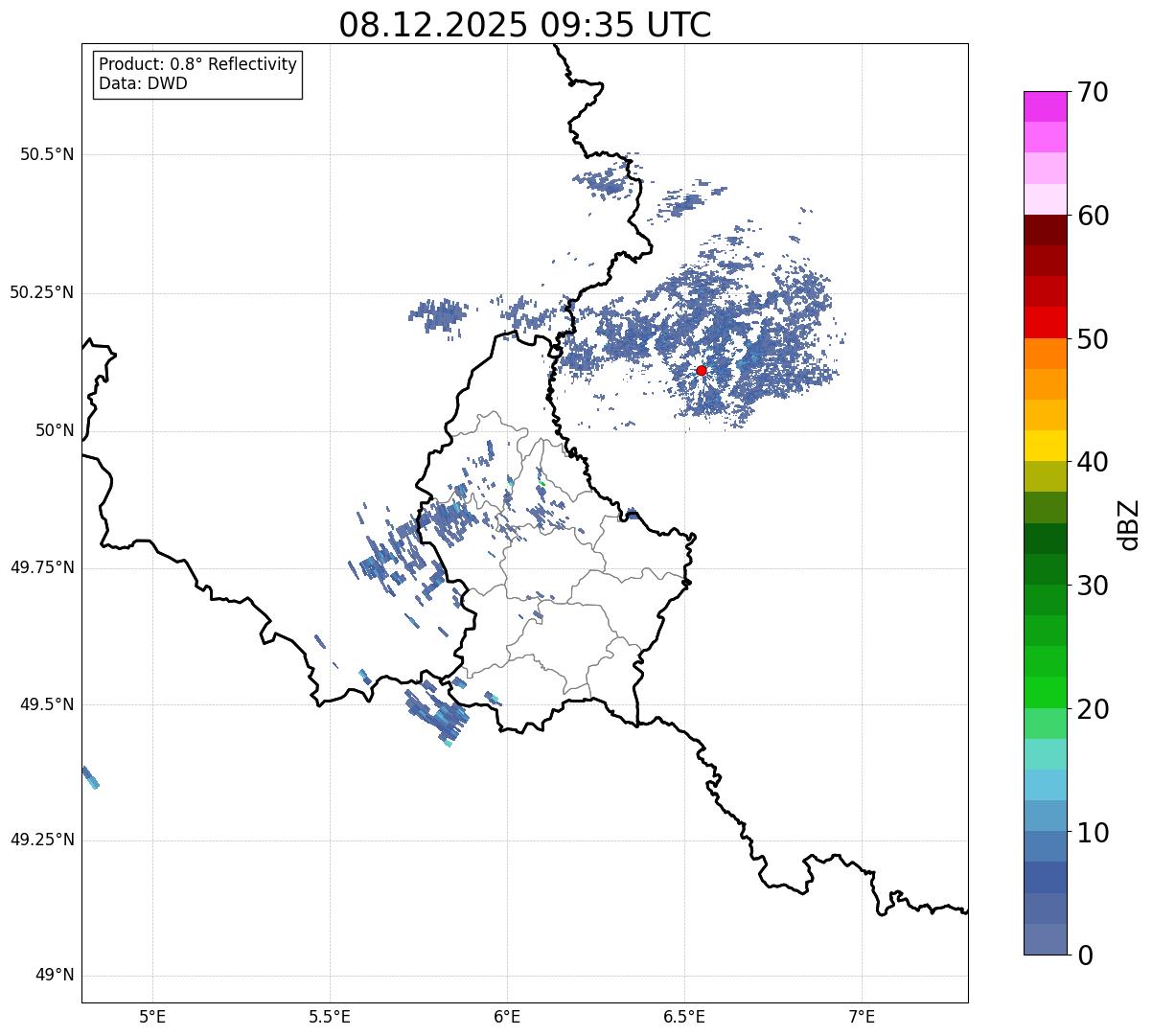Click the 49°N latitude tick label
This screenshot has width=1152, height=1036.
click(55, 976)
